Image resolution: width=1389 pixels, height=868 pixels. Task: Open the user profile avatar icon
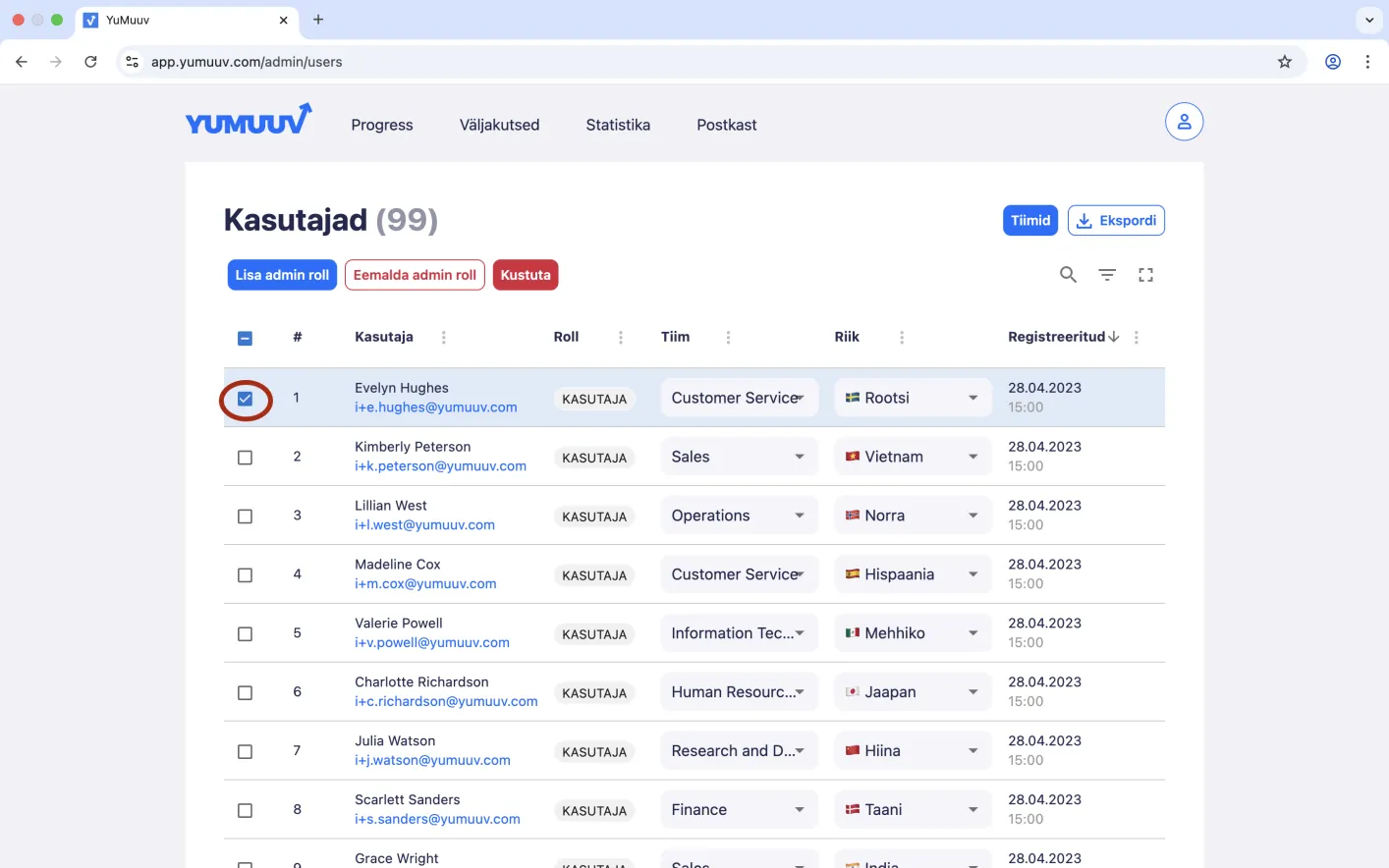[1184, 122]
